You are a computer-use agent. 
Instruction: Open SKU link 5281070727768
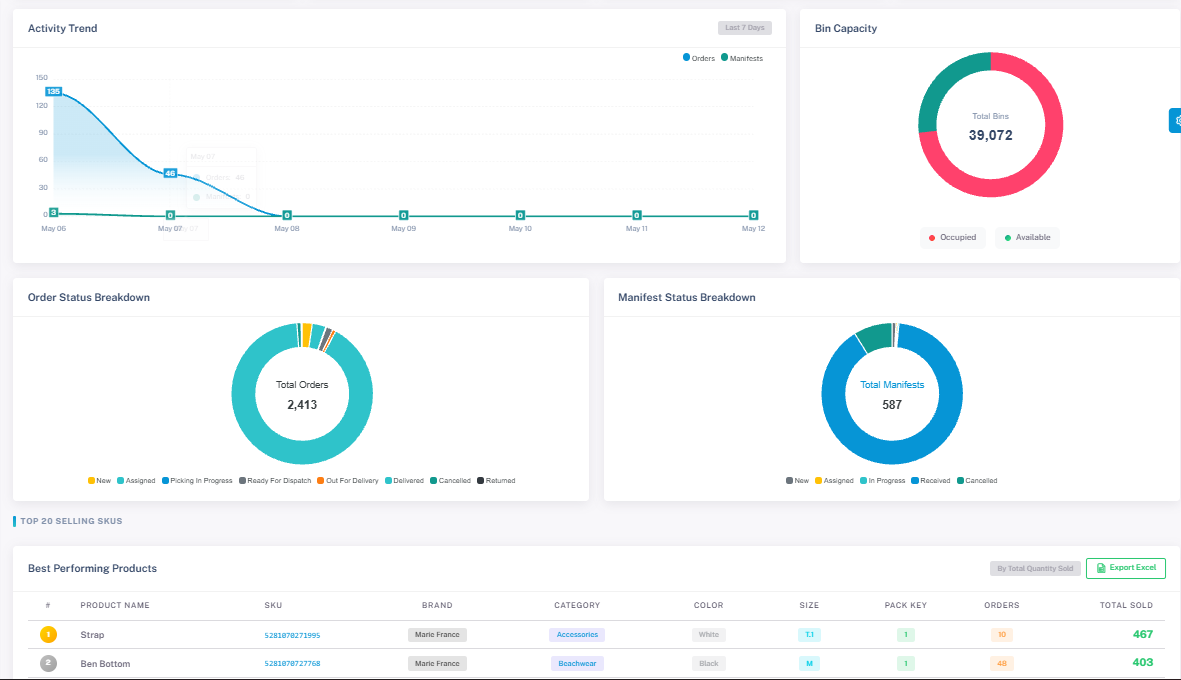[x=292, y=664]
